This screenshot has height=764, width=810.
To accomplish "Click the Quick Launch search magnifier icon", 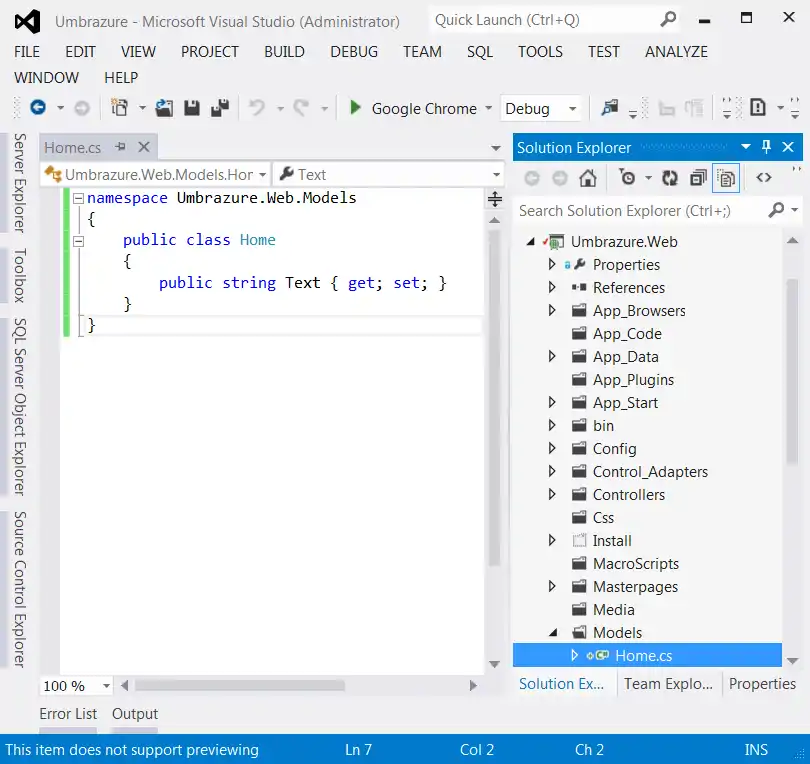I will coord(668,20).
